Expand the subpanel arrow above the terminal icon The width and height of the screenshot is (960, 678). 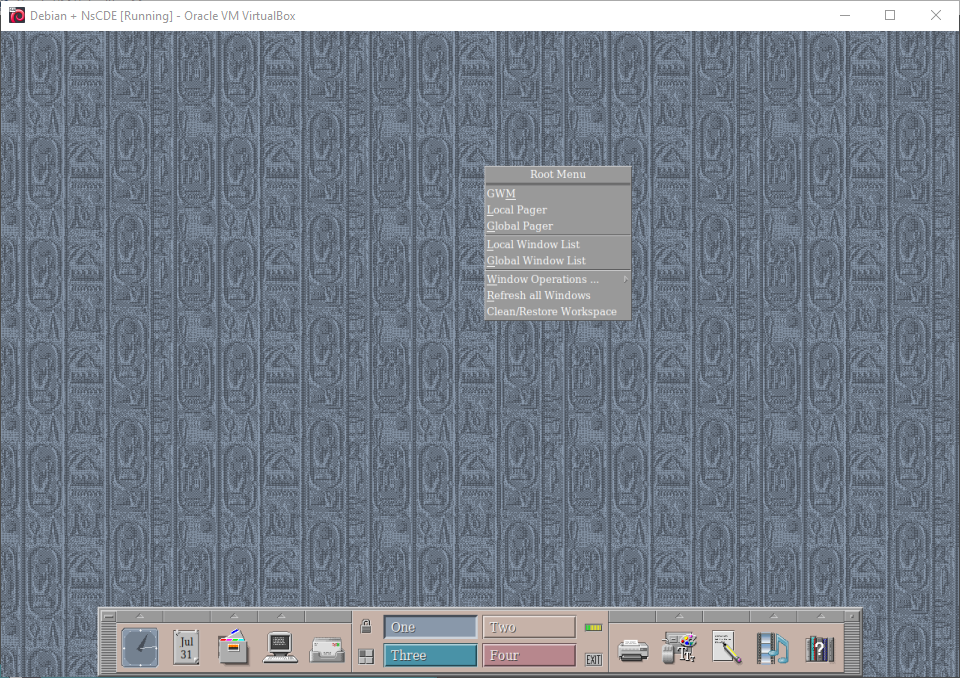click(280, 616)
